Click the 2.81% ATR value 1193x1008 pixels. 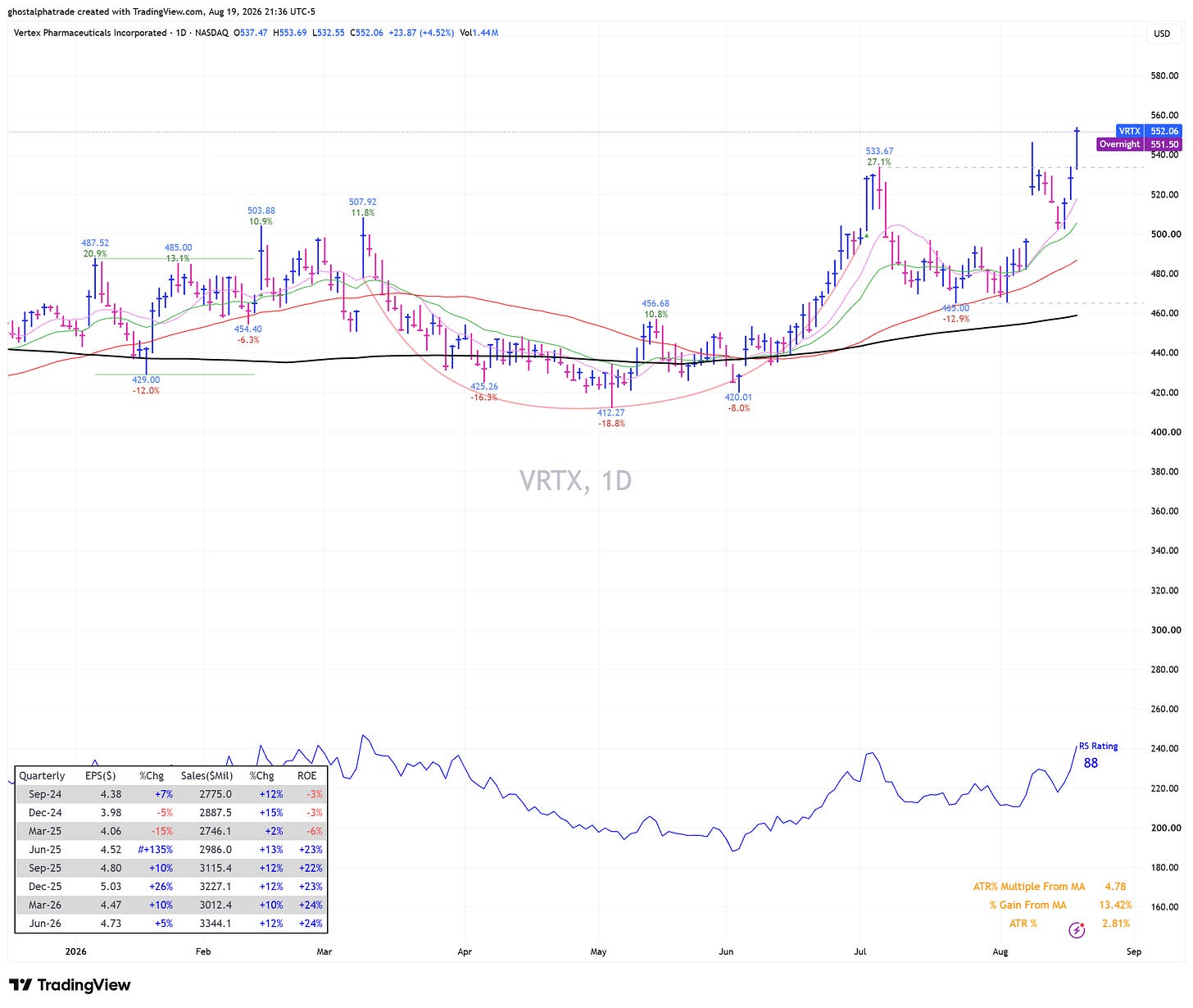(1116, 924)
